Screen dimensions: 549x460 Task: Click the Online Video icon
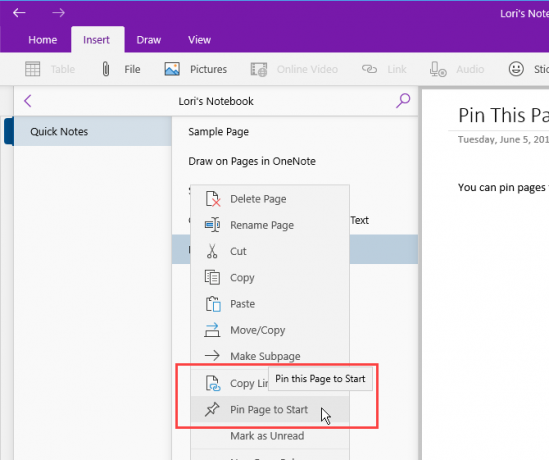[x=259, y=69]
